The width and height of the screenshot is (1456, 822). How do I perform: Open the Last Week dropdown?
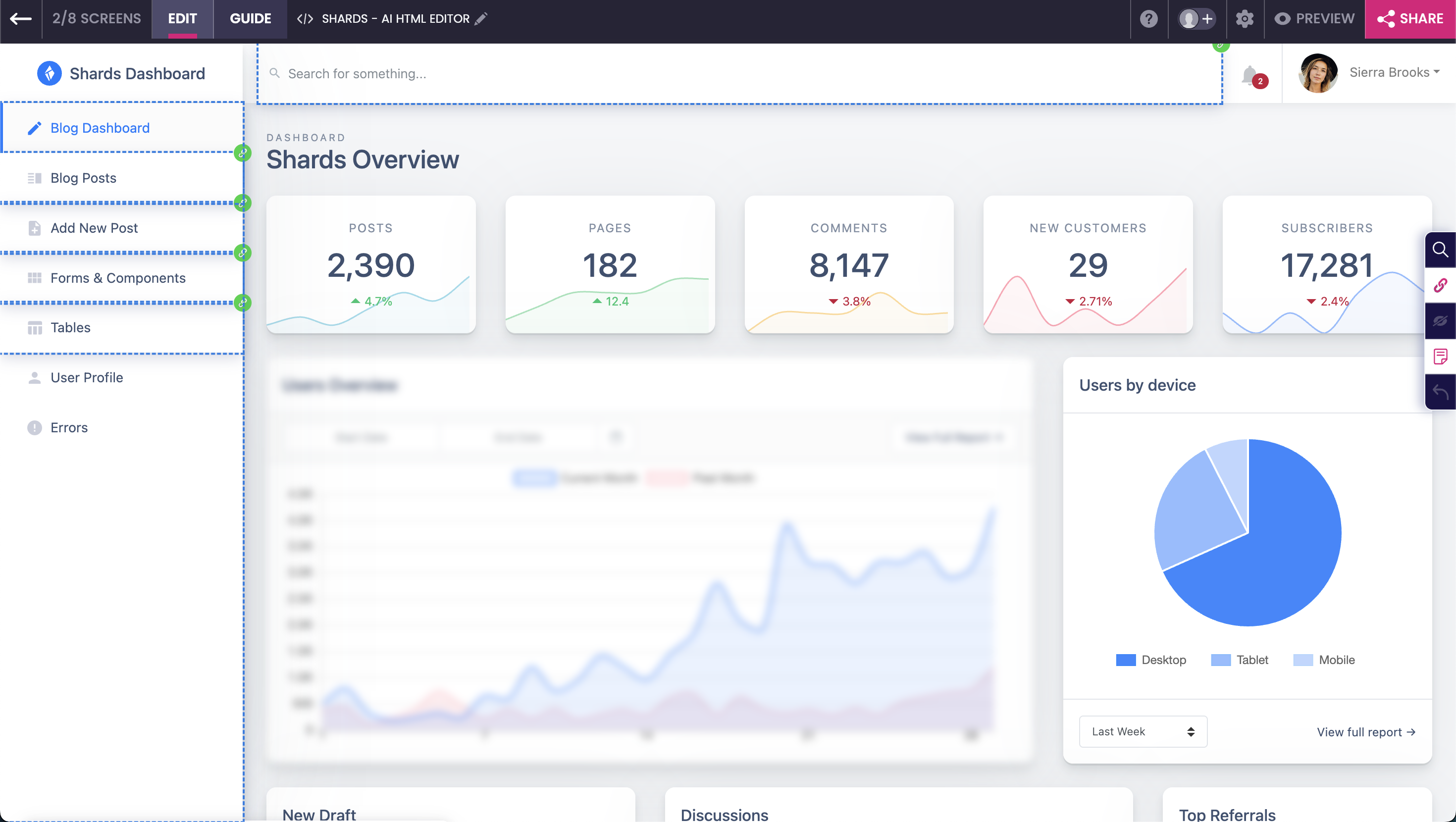[x=1143, y=731]
